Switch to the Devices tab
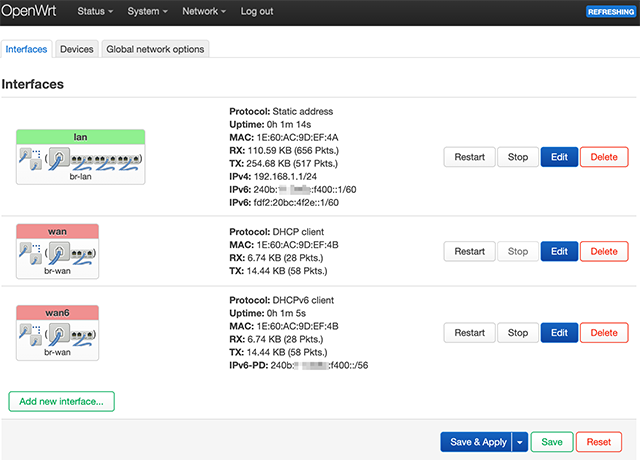This screenshot has height=460, width=640. point(76,49)
